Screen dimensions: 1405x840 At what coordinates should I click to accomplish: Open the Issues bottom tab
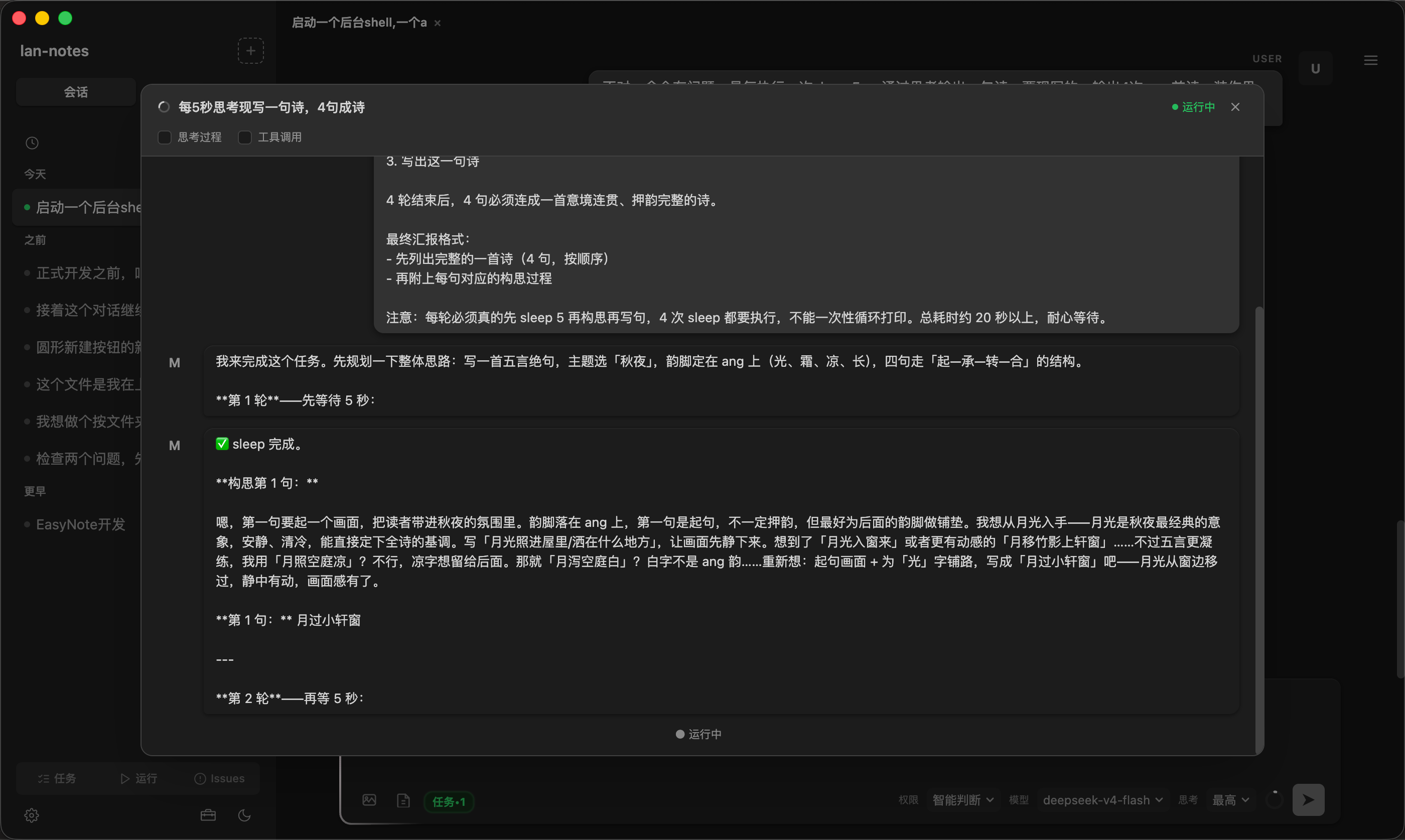tap(220, 778)
